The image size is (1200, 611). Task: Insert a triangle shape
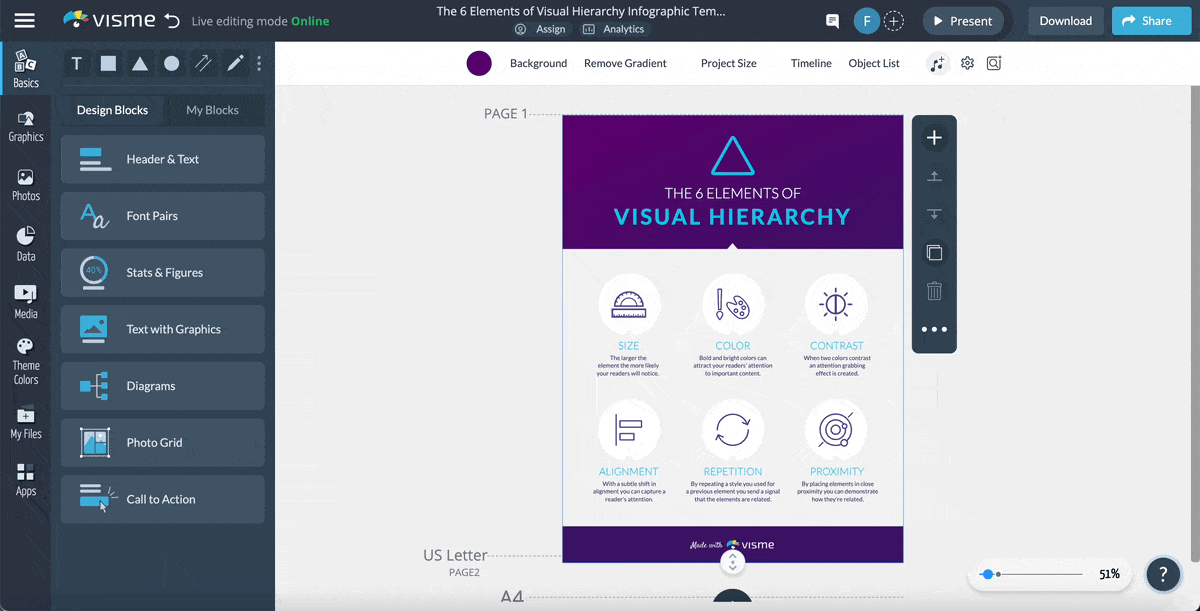pos(140,63)
